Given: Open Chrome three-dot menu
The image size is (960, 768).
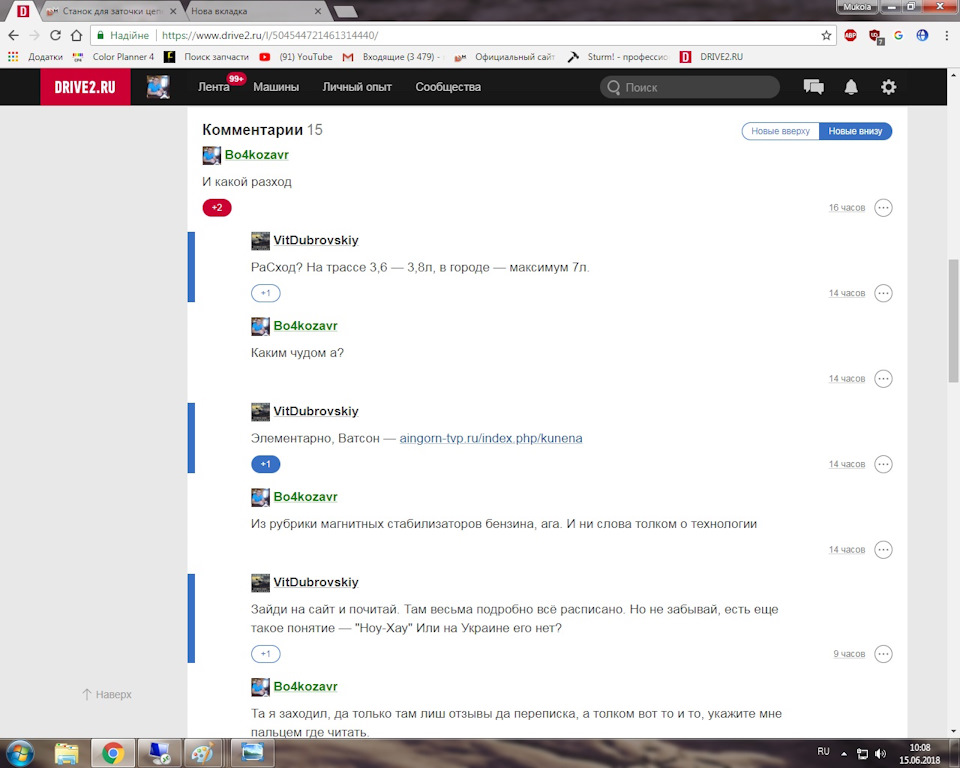Looking at the screenshot, I should 947,36.
